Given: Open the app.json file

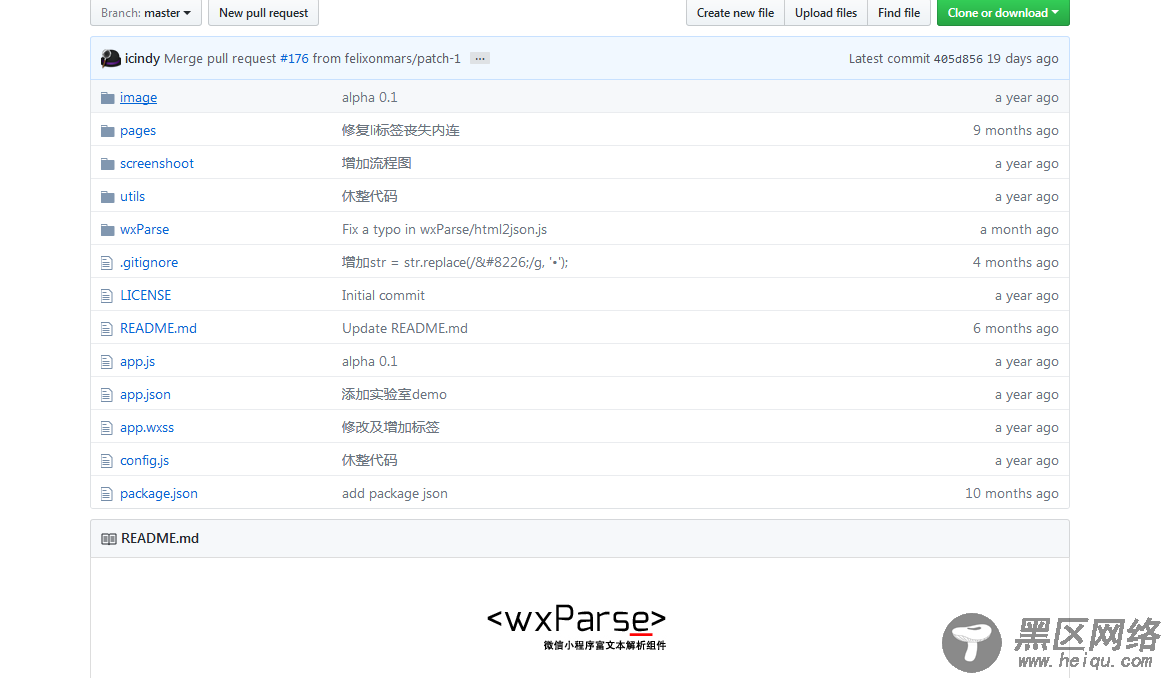Looking at the screenshot, I should 145,394.
